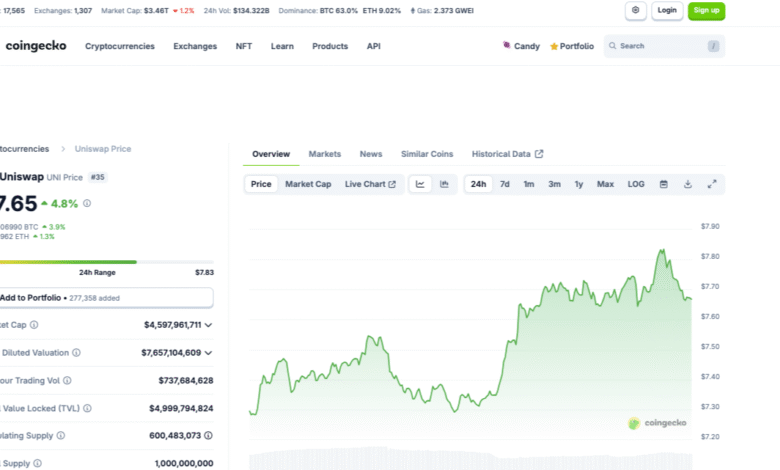The height and width of the screenshot is (470, 780).
Task: Toggle LOG scale on chart
Action: point(636,184)
